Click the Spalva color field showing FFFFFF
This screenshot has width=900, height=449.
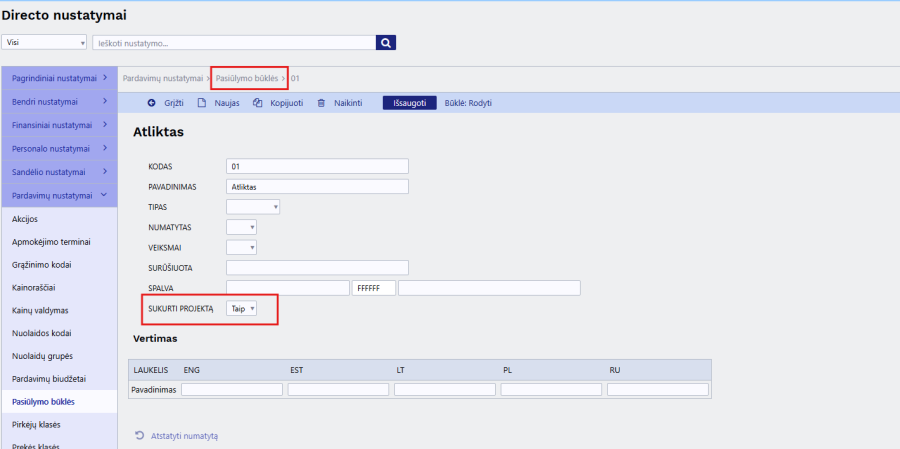pyautogui.click(x=374, y=288)
